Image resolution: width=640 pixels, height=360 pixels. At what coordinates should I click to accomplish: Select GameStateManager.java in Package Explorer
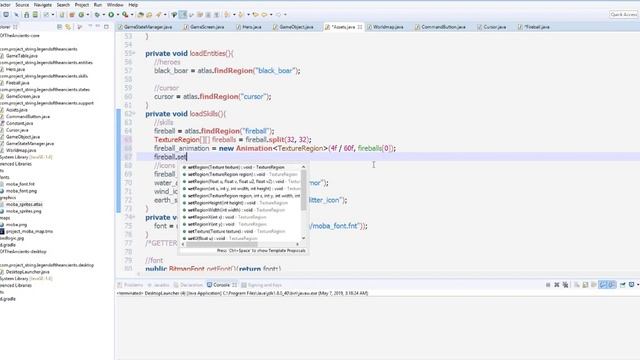tap(29, 144)
